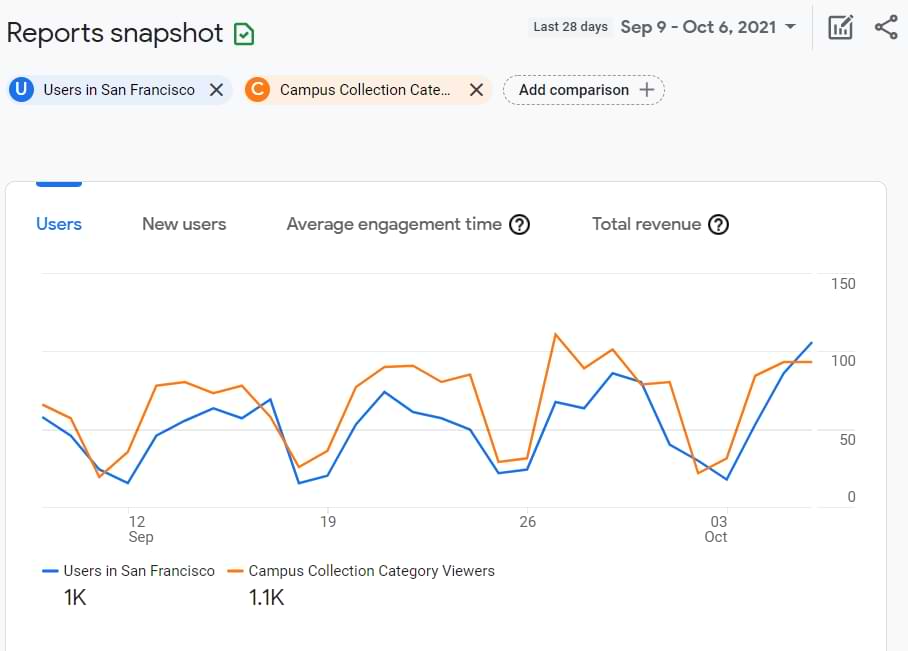Image resolution: width=908 pixels, height=651 pixels.
Task: Switch to the New users tab
Action: (184, 224)
